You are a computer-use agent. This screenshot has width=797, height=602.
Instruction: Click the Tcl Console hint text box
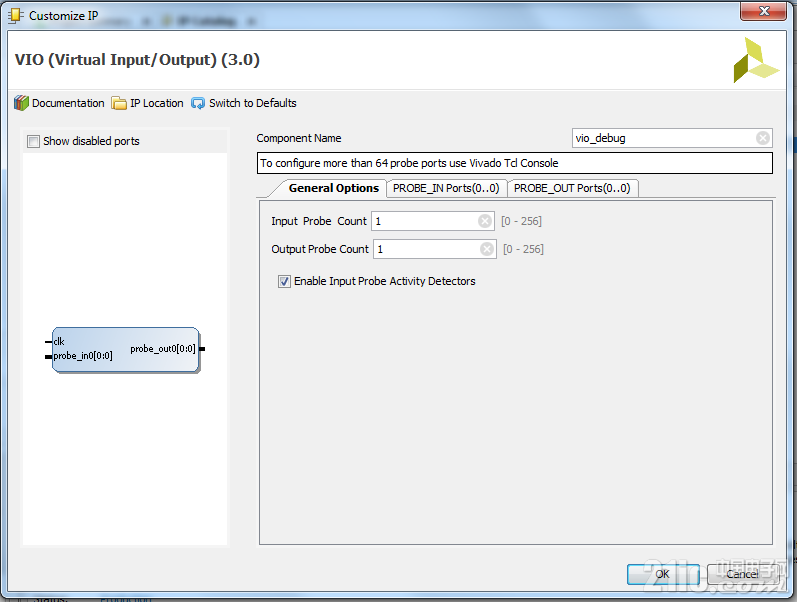(x=514, y=163)
